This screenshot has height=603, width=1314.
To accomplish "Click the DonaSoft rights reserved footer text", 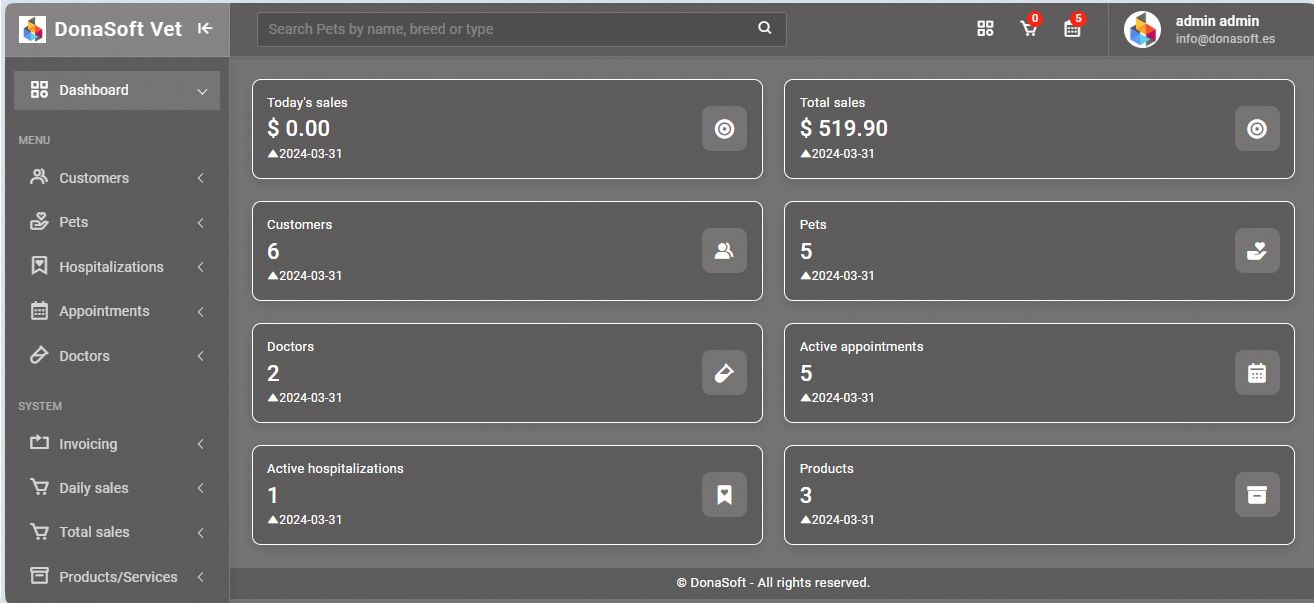I will (x=773, y=582).
